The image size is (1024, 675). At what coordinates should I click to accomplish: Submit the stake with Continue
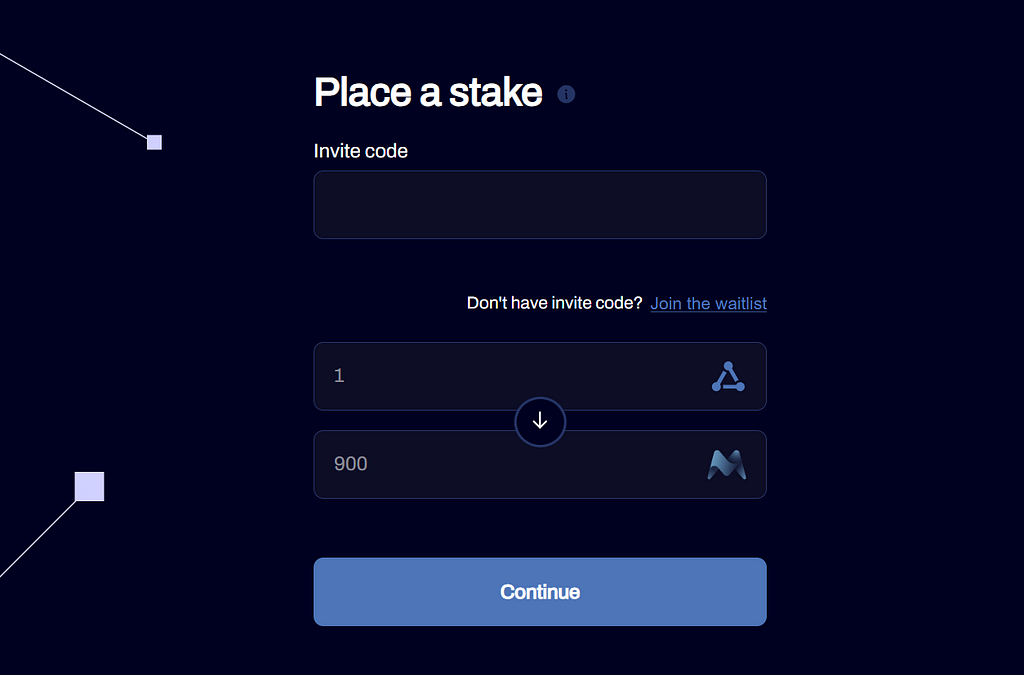(x=540, y=592)
